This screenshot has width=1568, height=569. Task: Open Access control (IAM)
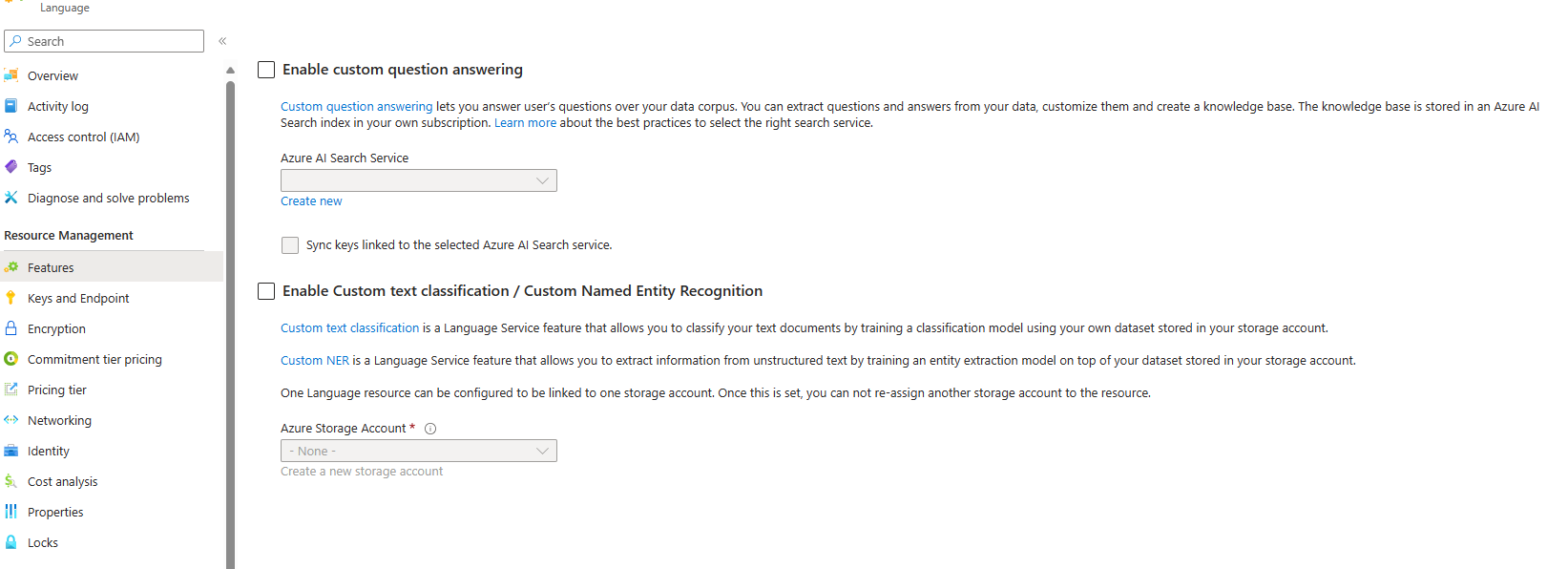(x=84, y=136)
